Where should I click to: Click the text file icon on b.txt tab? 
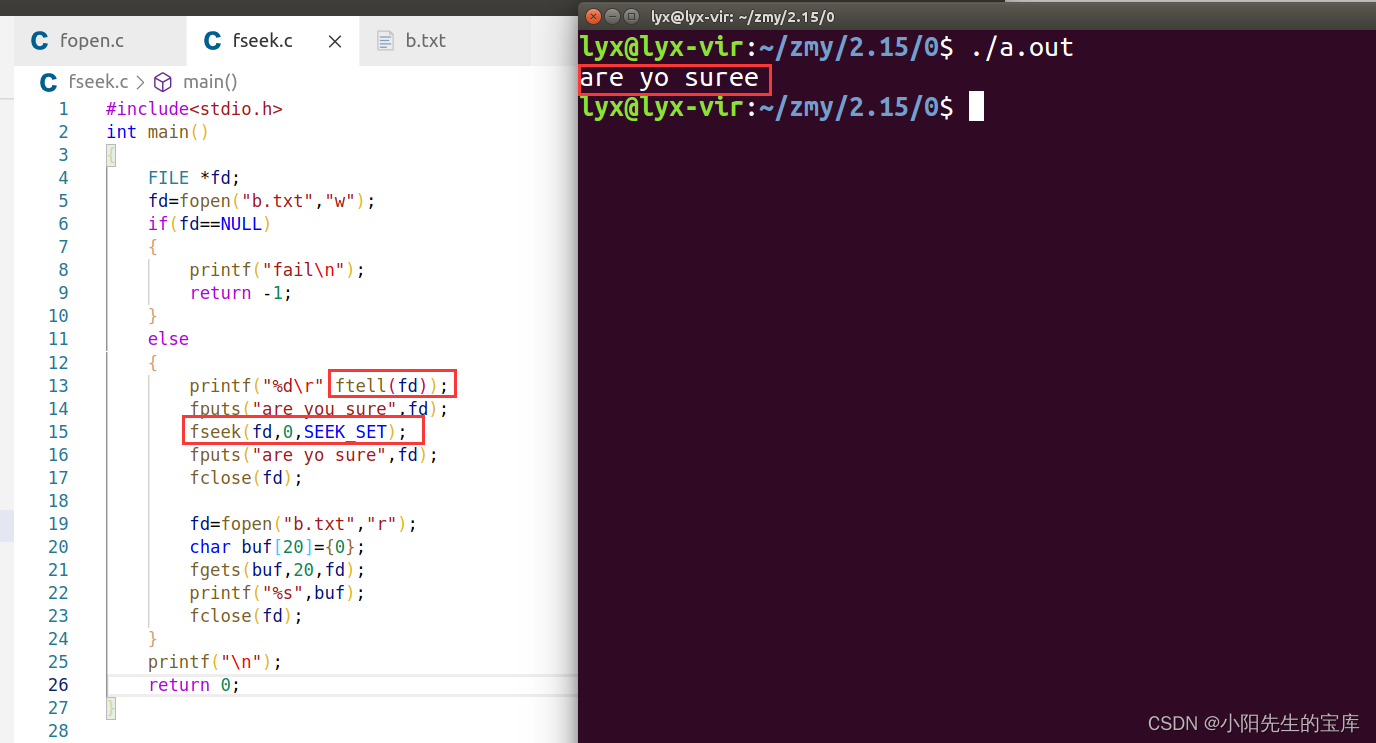[385, 41]
